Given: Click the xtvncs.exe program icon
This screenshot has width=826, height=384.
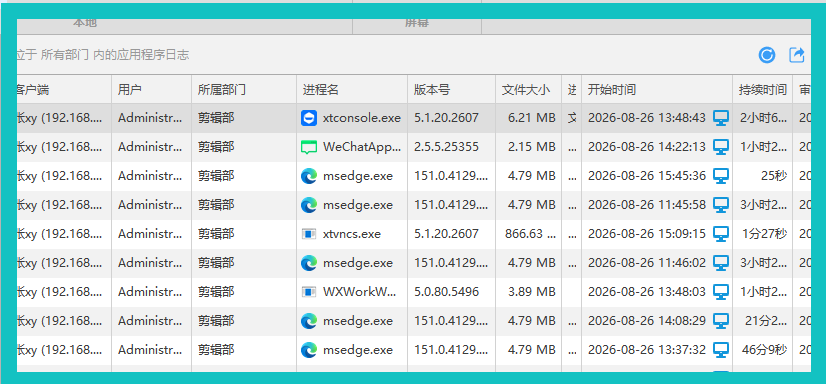Looking at the screenshot, I should tap(309, 234).
